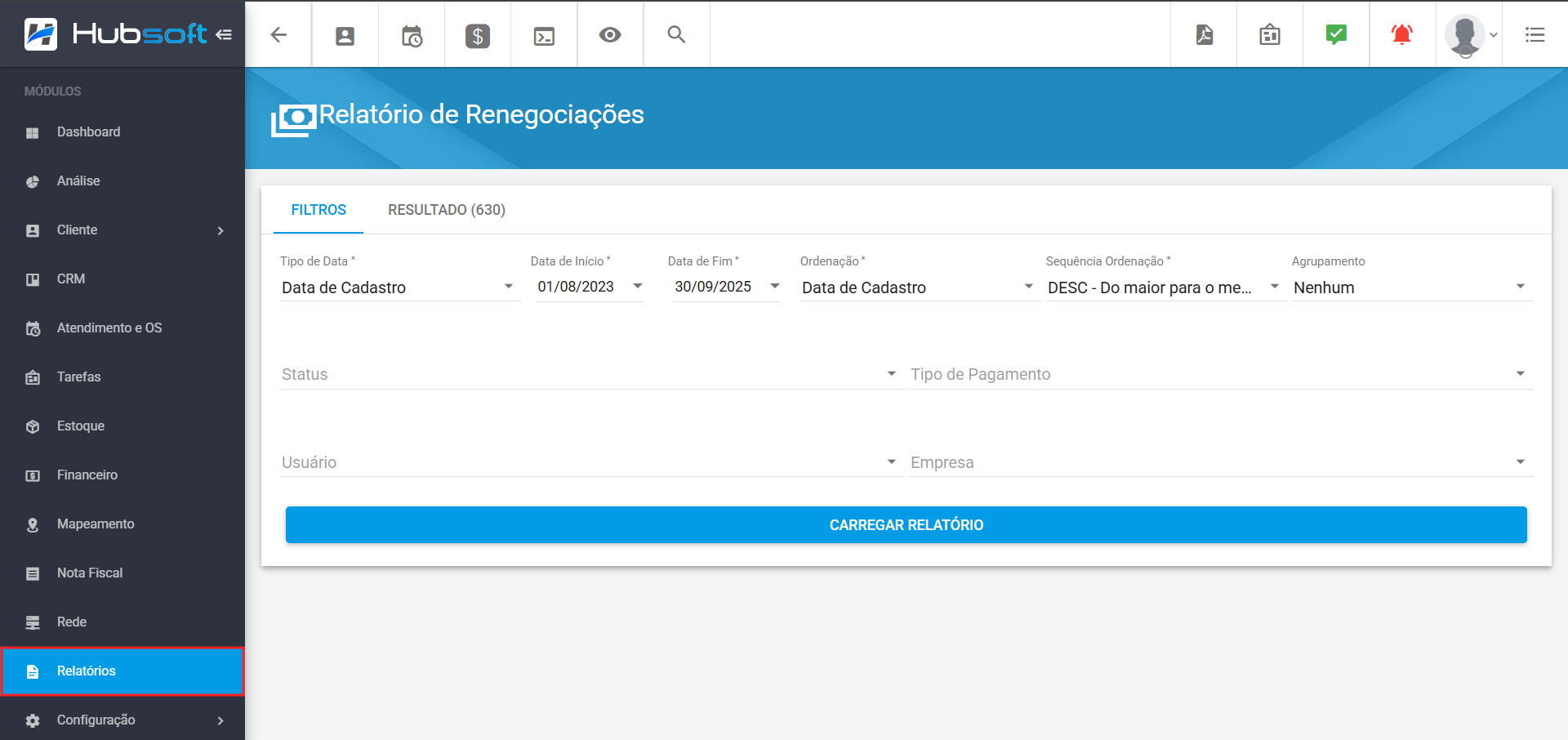Image resolution: width=1568 pixels, height=740 pixels.
Task: Open the PDF document icon
Action: tap(1204, 34)
